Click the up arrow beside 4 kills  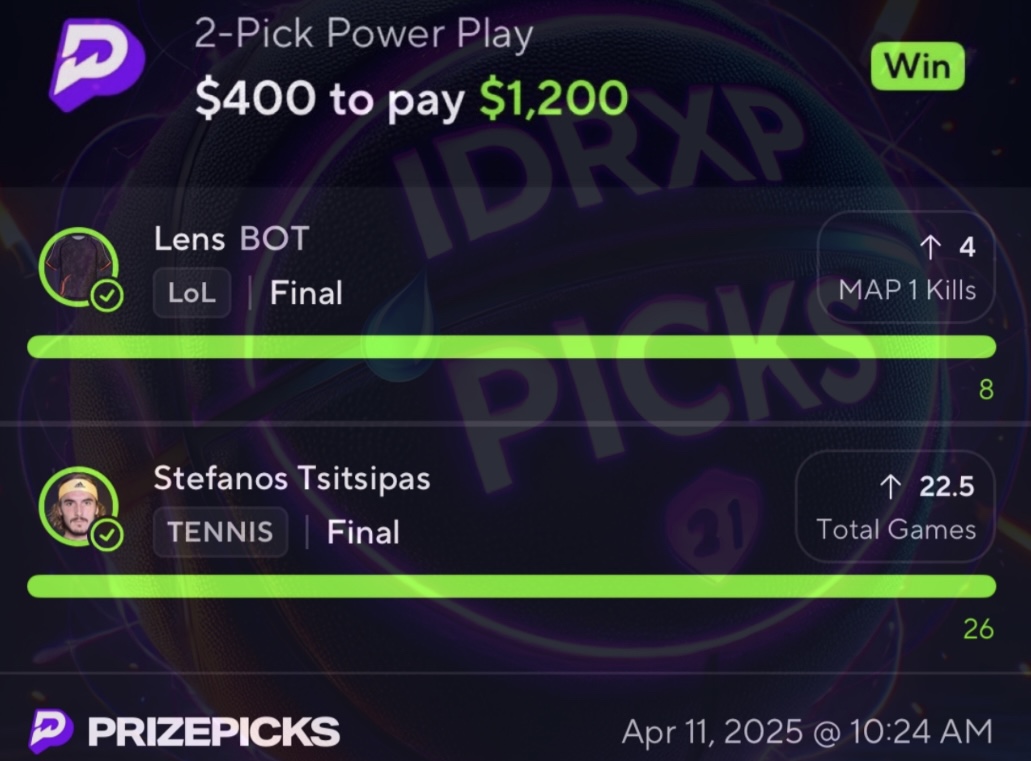tap(930, 247)
